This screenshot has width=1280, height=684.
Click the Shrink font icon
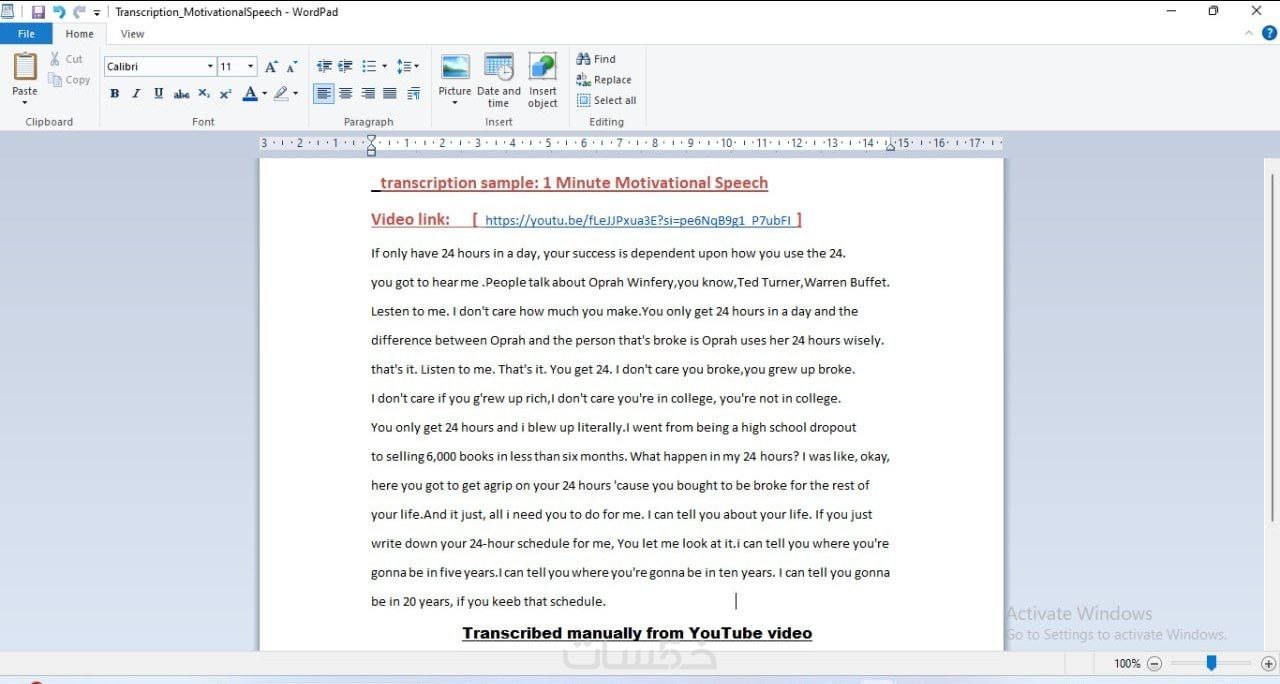(x=292, y=67)
